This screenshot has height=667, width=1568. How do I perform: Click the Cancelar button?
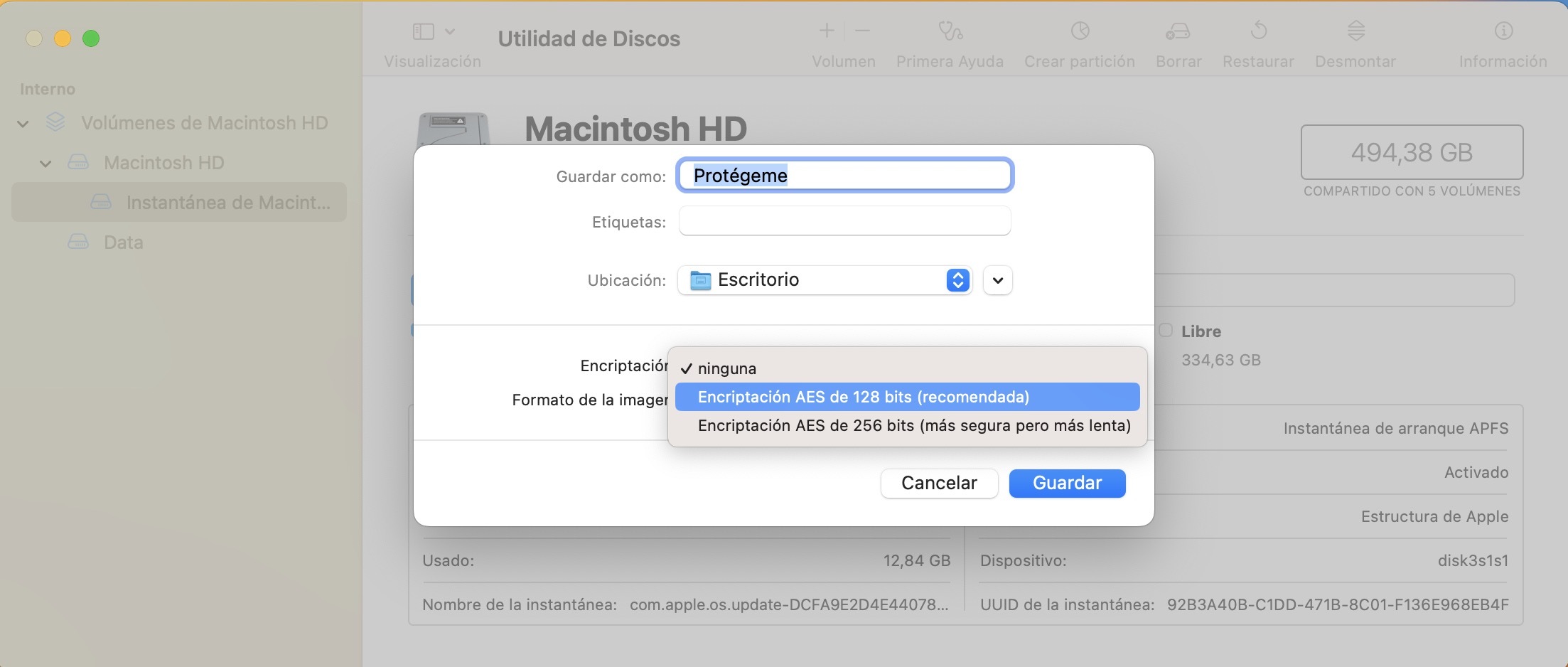coord(939,484)
